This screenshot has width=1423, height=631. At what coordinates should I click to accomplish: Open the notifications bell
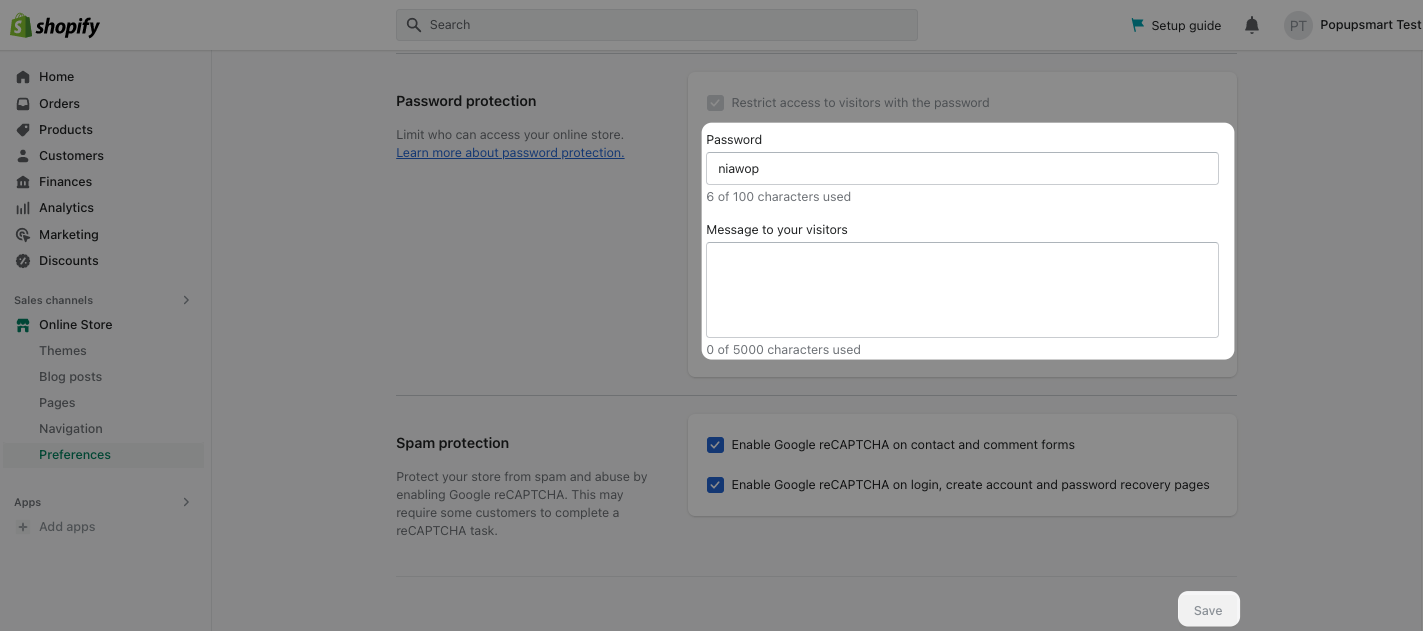tap(1251, 25)
